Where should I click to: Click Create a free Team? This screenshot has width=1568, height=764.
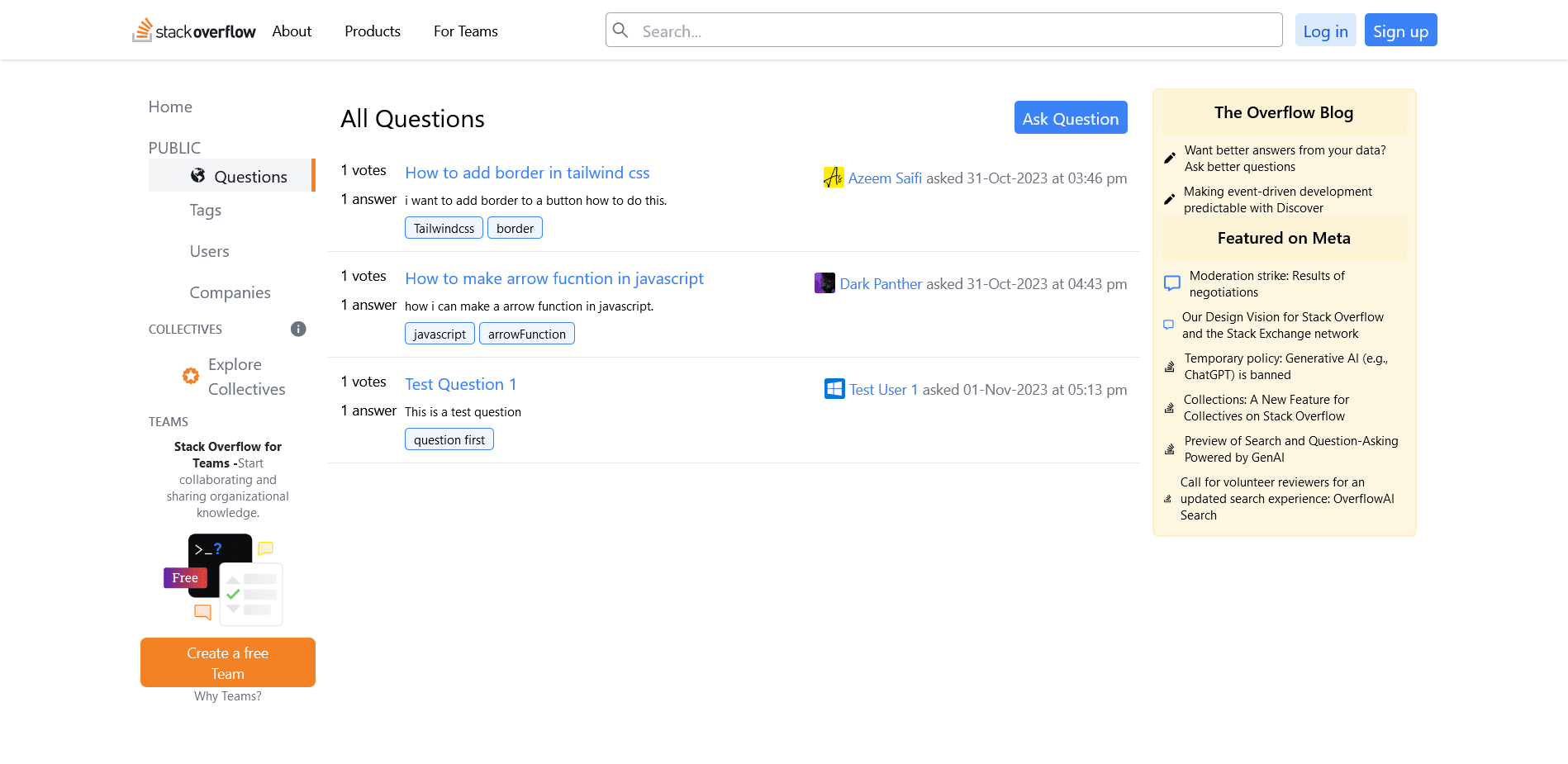pyautogui.click(x=227, y=662)
